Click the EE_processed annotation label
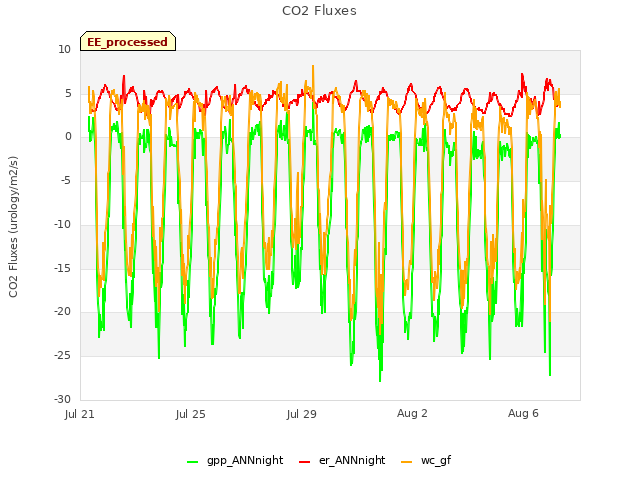This screenshot has height=480, width=640. [128, 41]
